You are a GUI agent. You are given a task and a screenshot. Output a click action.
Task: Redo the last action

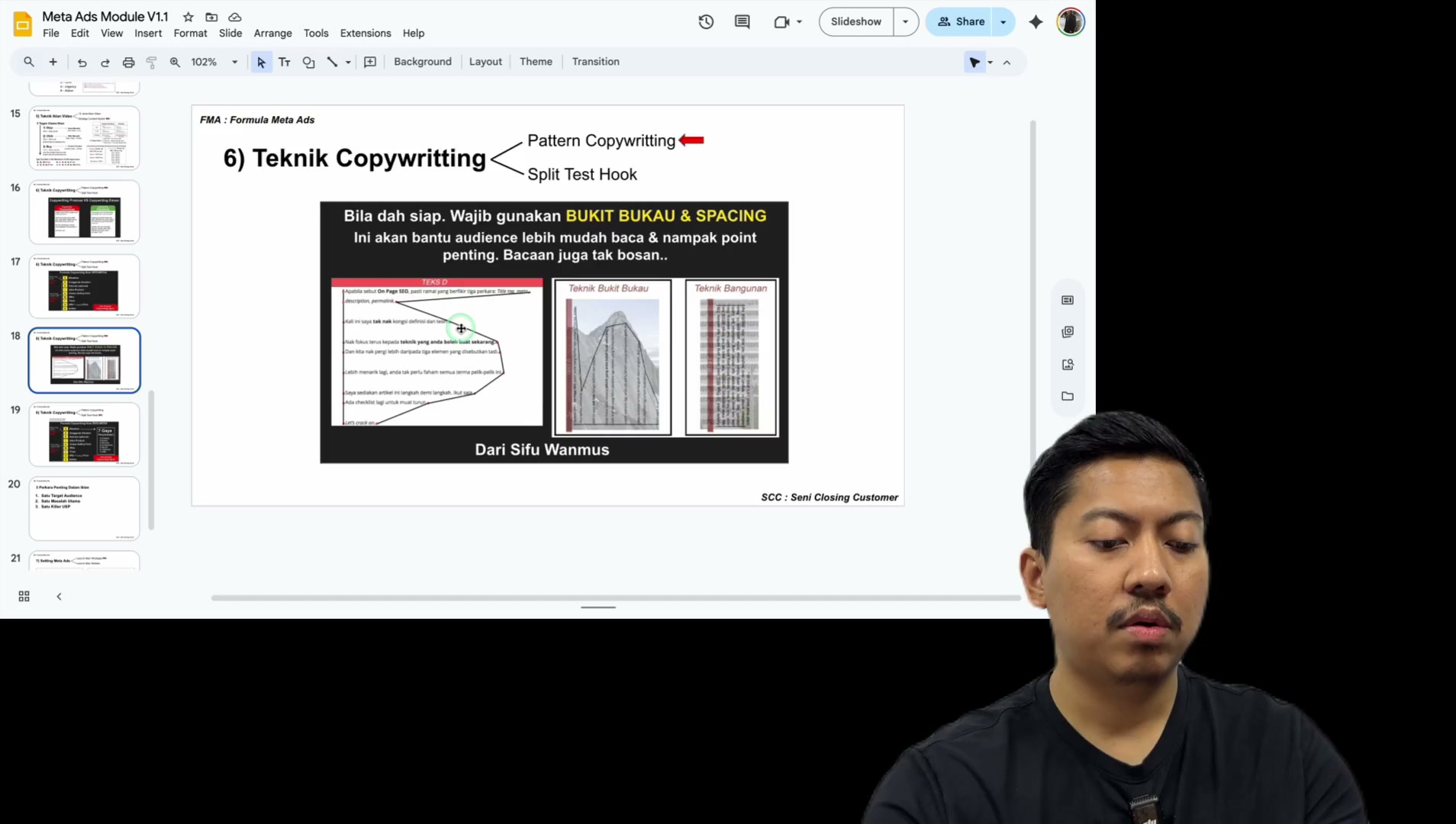(105, 63)
